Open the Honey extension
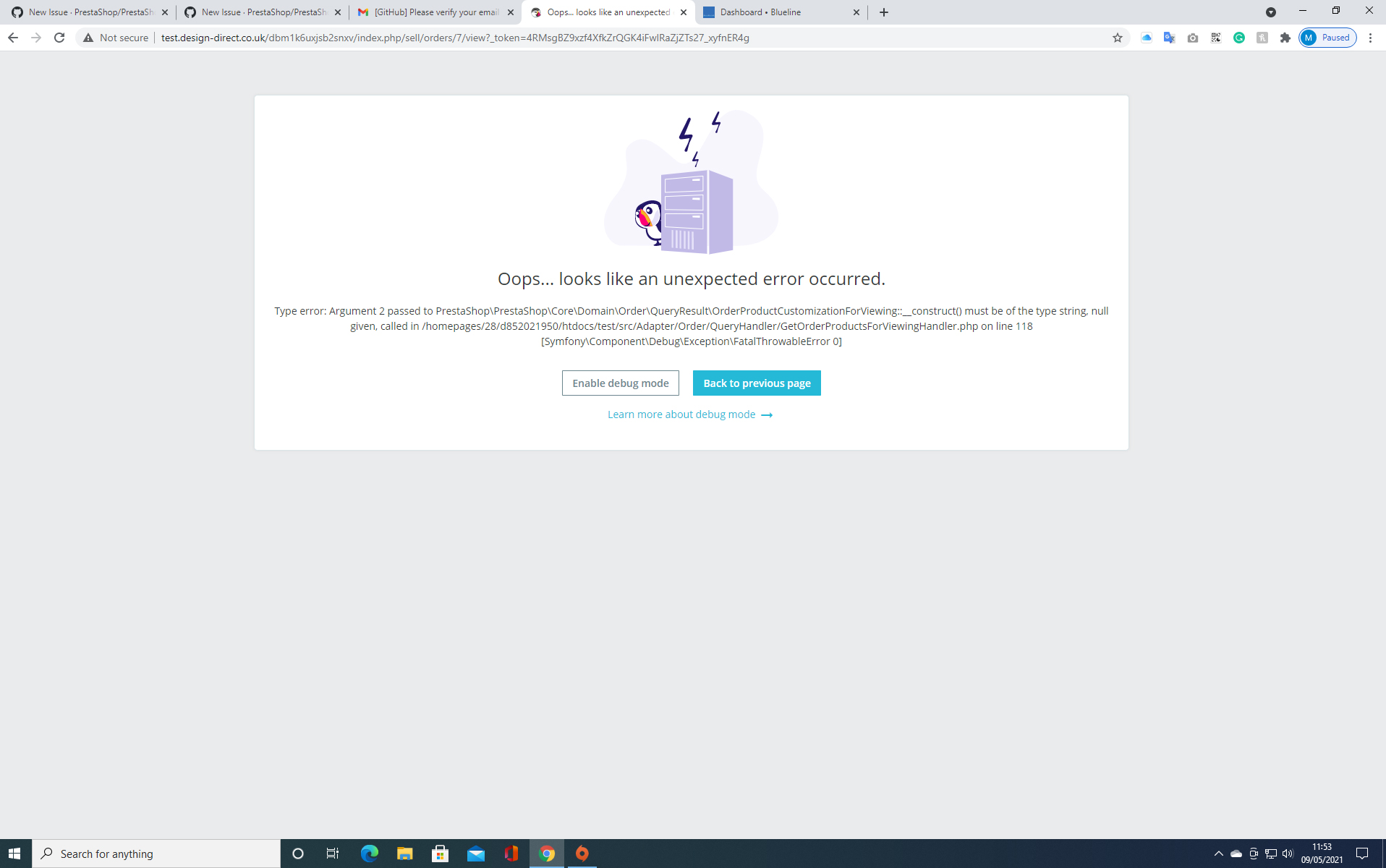 click(1262, 38)
